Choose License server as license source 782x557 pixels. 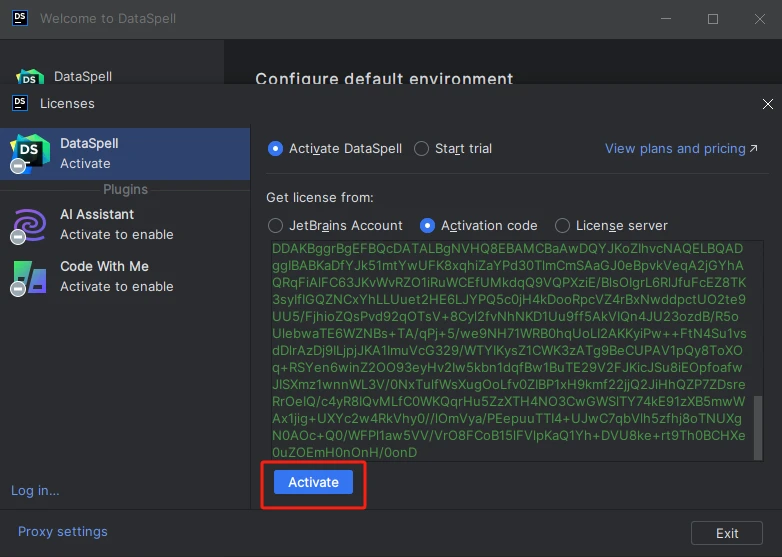pyautogui.click(x=563, y=226)
